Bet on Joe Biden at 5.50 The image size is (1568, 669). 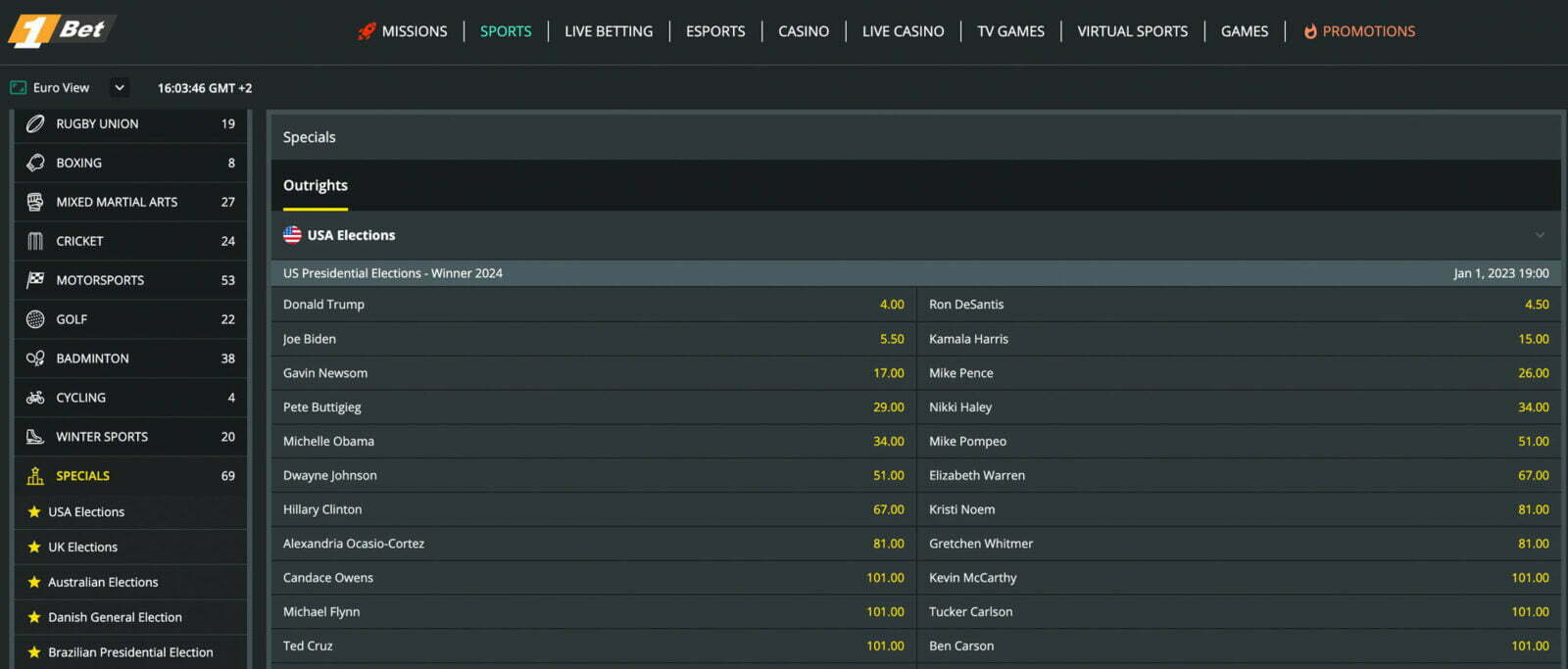pyautogui.click(x=593, y=339)
